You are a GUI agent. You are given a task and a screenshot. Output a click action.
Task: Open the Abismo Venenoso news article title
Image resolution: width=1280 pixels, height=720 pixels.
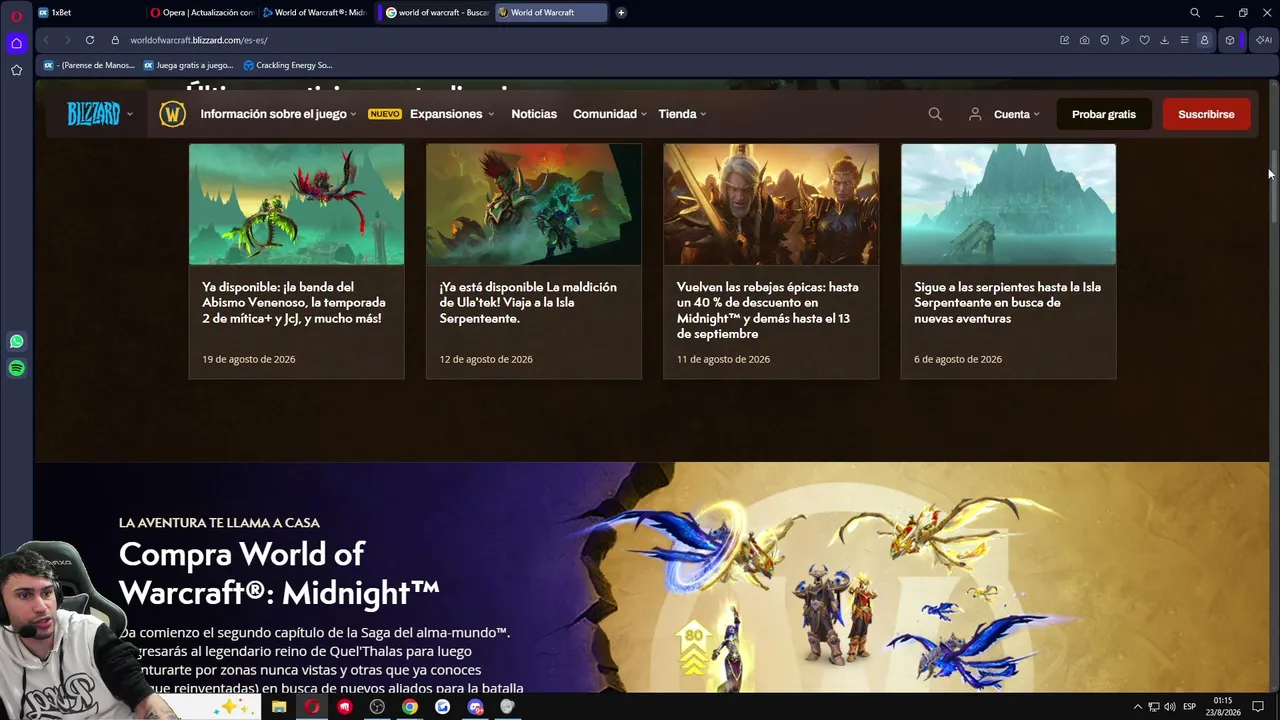[294, 303]
